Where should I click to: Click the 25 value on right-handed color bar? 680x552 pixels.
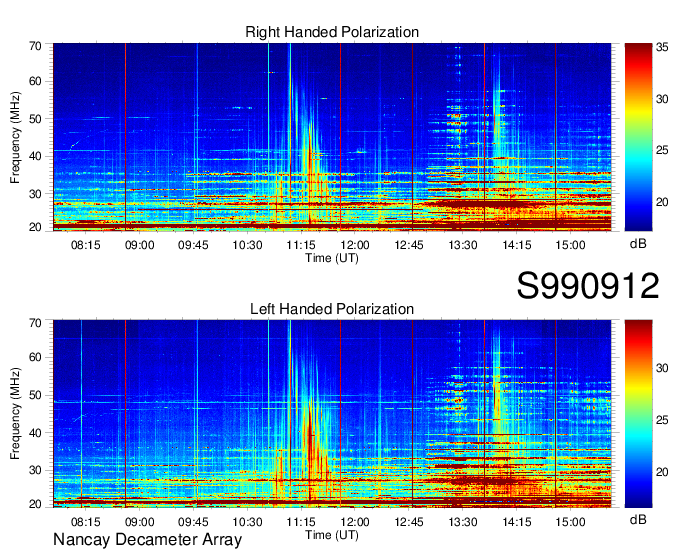tap(662, 150)
